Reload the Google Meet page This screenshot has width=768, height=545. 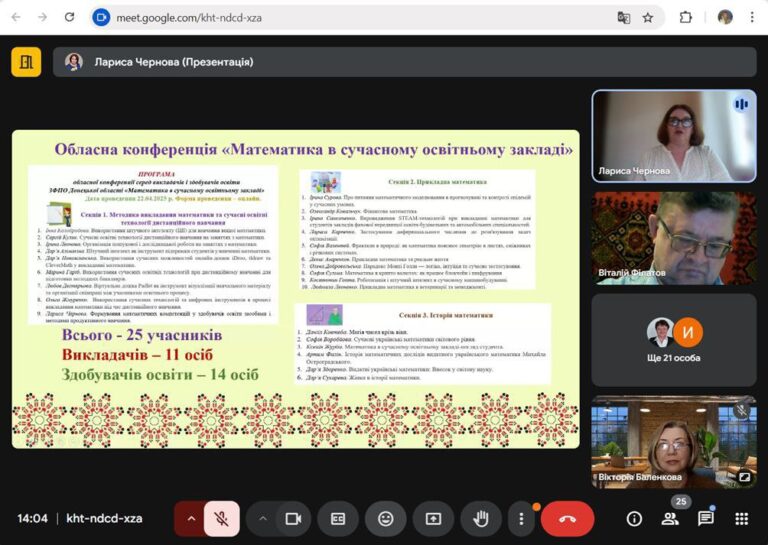point(69,17)
